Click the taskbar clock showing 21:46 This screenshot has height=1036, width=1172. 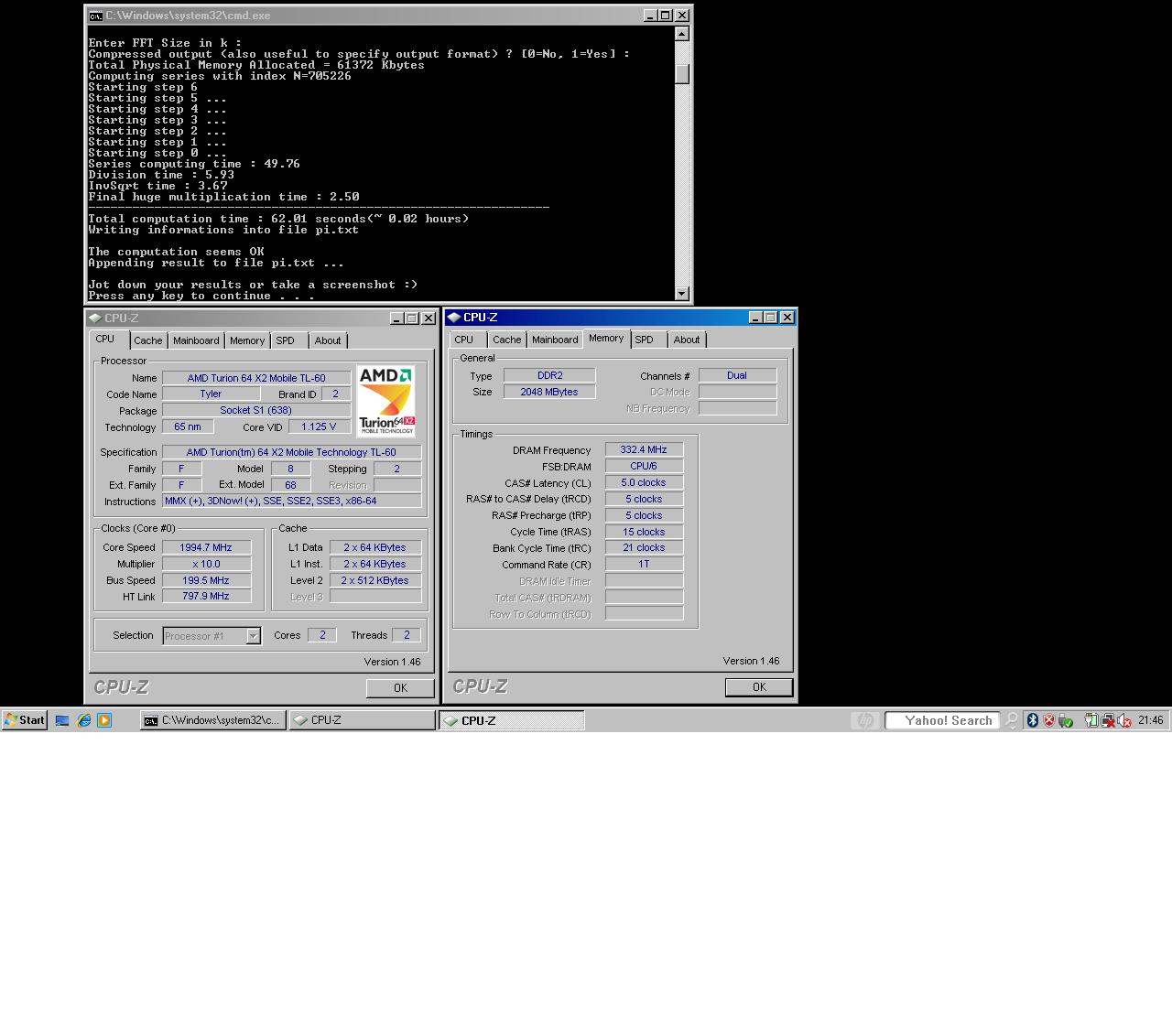pos(1151,720)
